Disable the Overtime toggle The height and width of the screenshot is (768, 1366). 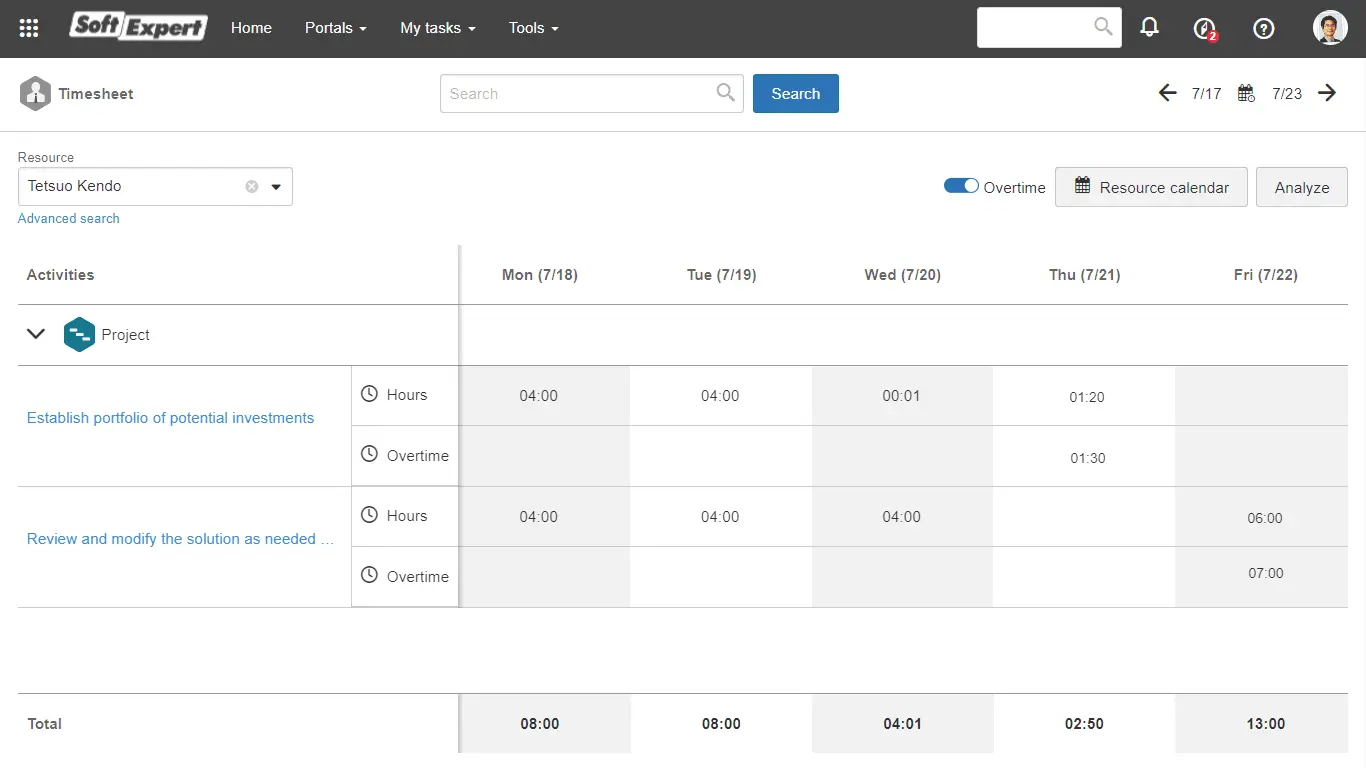[x=961, y=186]
